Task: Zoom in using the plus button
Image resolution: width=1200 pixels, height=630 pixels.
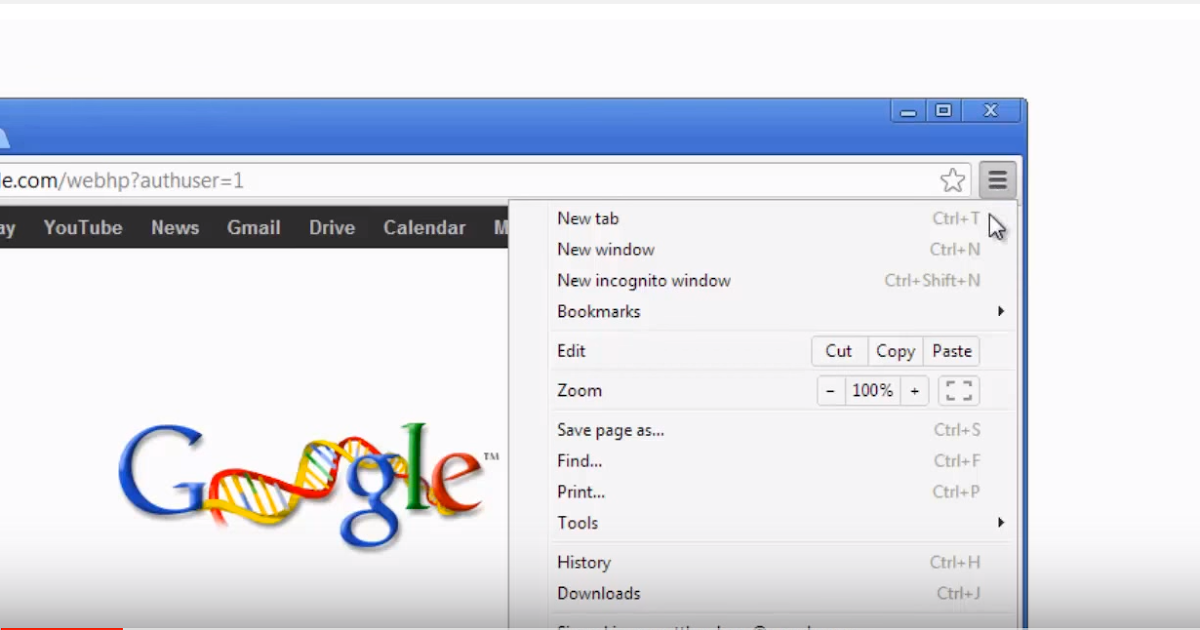Action: [x=915, y=390]
